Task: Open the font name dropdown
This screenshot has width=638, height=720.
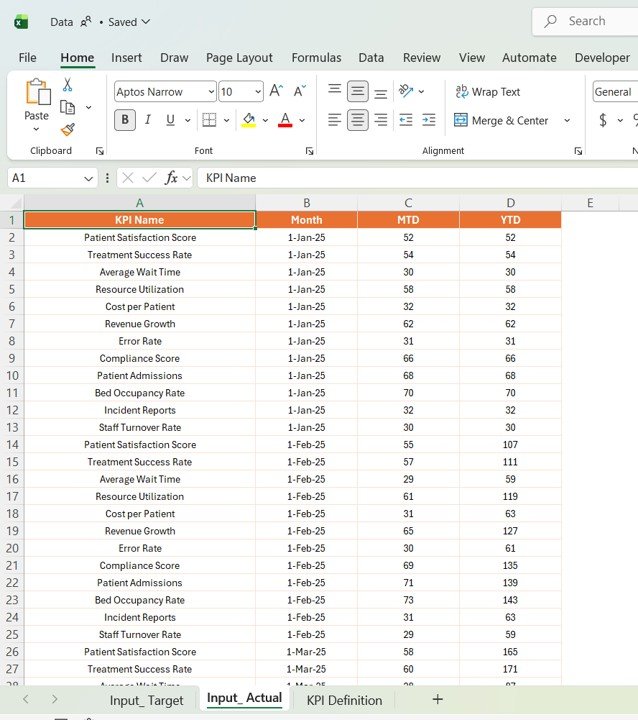Action: (210, 92)
